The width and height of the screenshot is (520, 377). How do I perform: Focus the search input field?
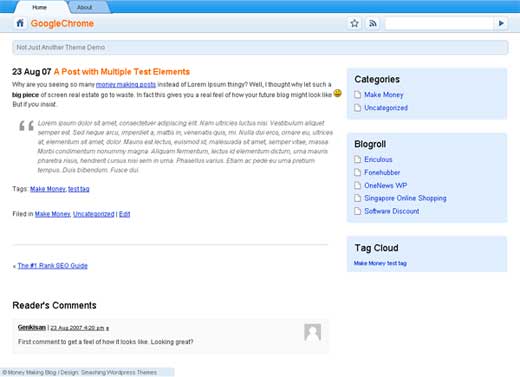(x=439, y=23)
